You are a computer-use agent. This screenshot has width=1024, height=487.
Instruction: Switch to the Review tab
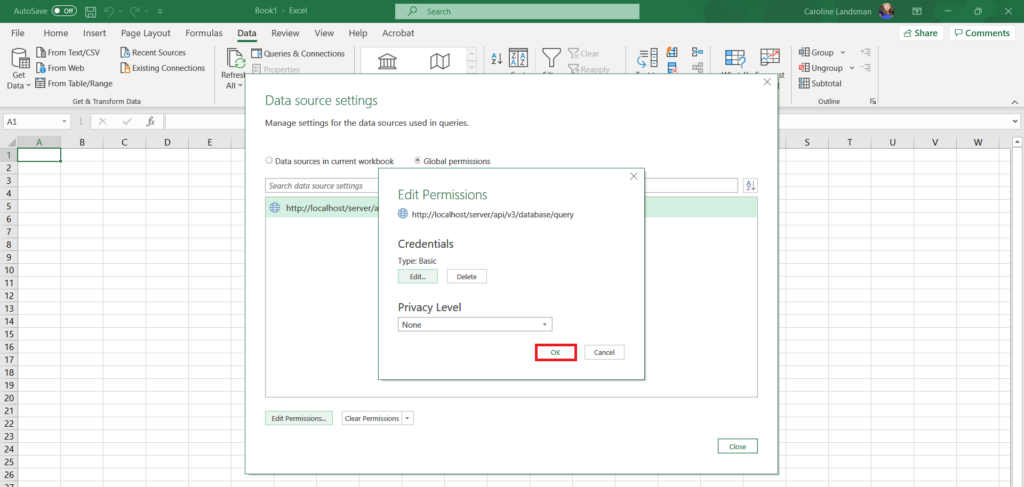(x=285, y=33)
